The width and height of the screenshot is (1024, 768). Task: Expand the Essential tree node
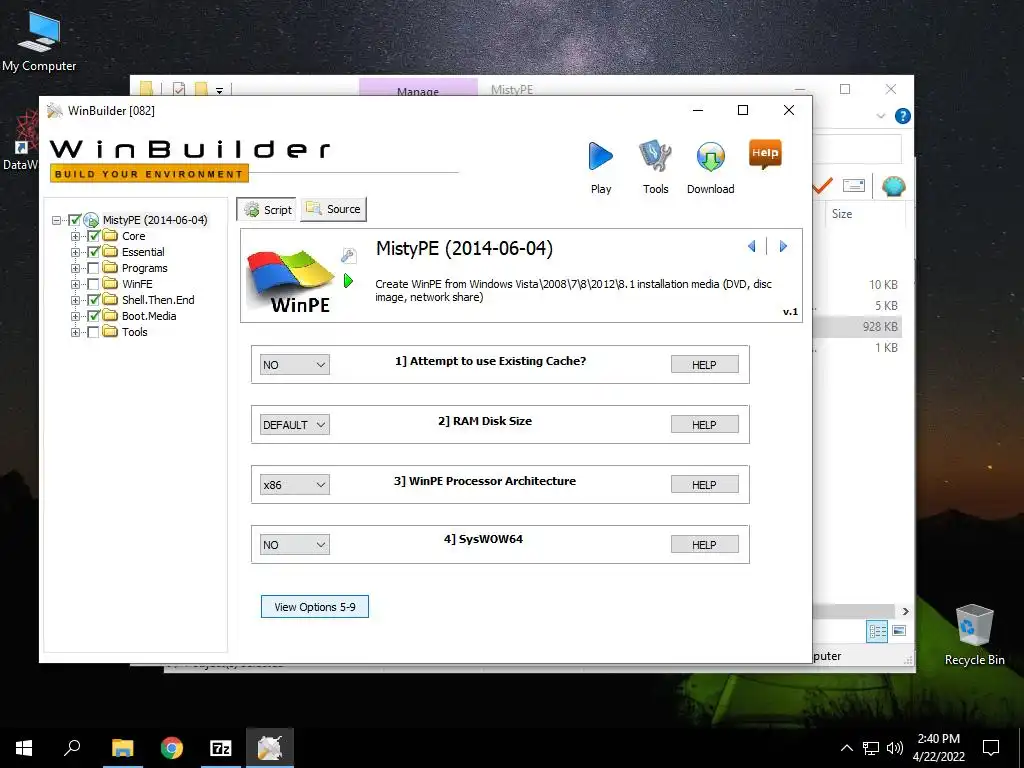pos(75,252)
